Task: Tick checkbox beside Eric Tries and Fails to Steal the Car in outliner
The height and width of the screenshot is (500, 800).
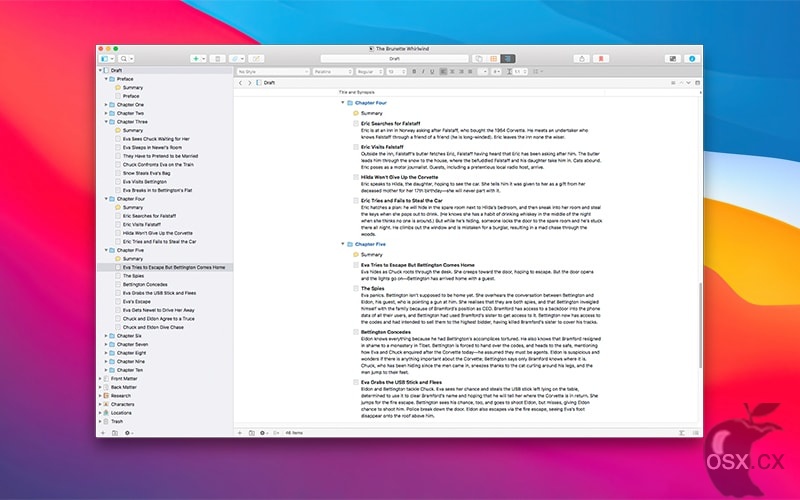Action: click(356, 201)
